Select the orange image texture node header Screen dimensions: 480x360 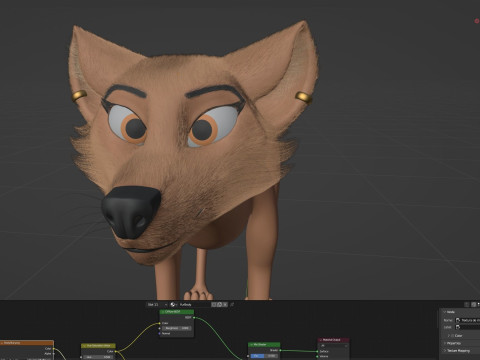tap(27, 343)
